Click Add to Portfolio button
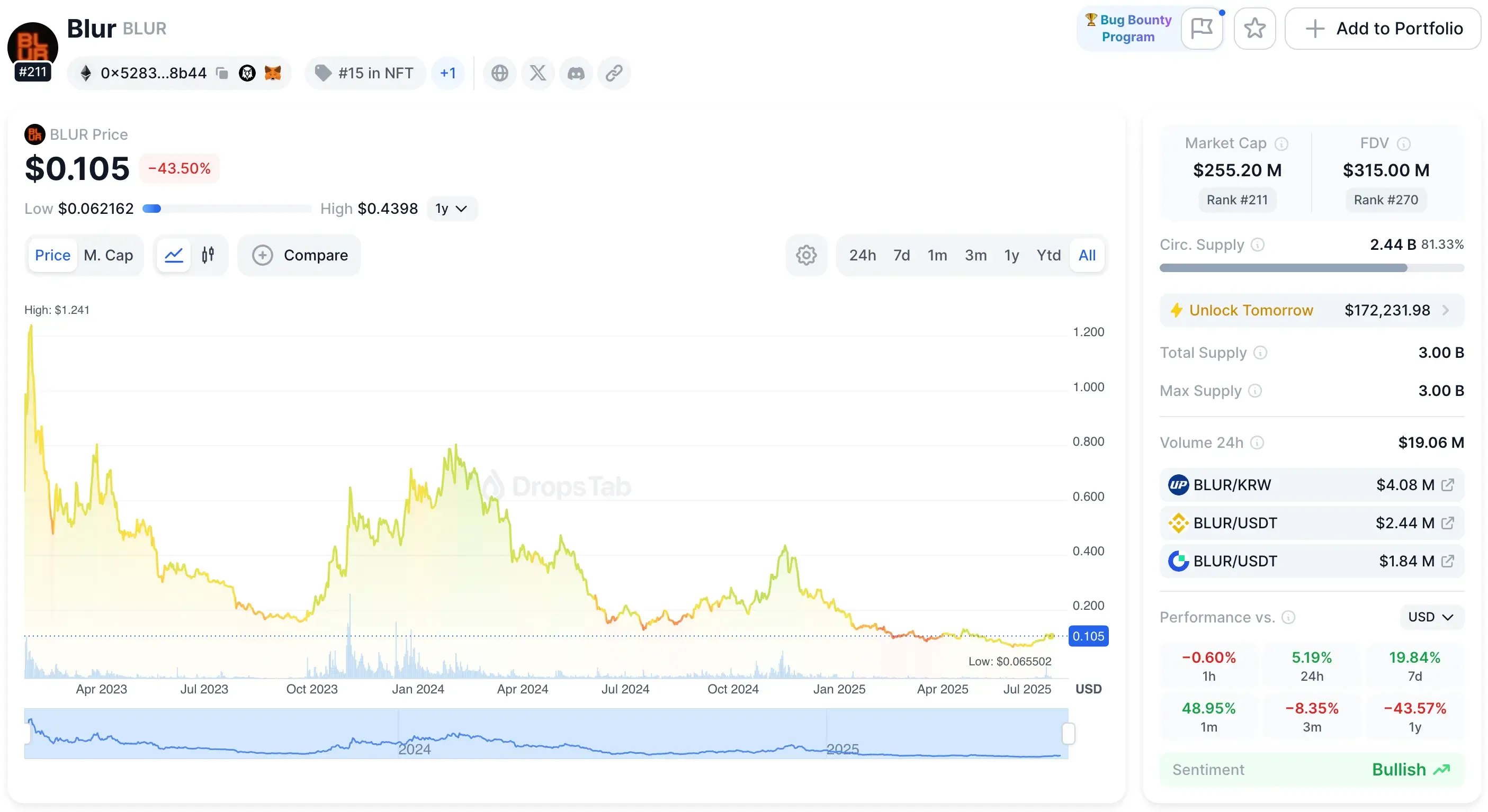1488x812 pixels. coord(1383,28)
